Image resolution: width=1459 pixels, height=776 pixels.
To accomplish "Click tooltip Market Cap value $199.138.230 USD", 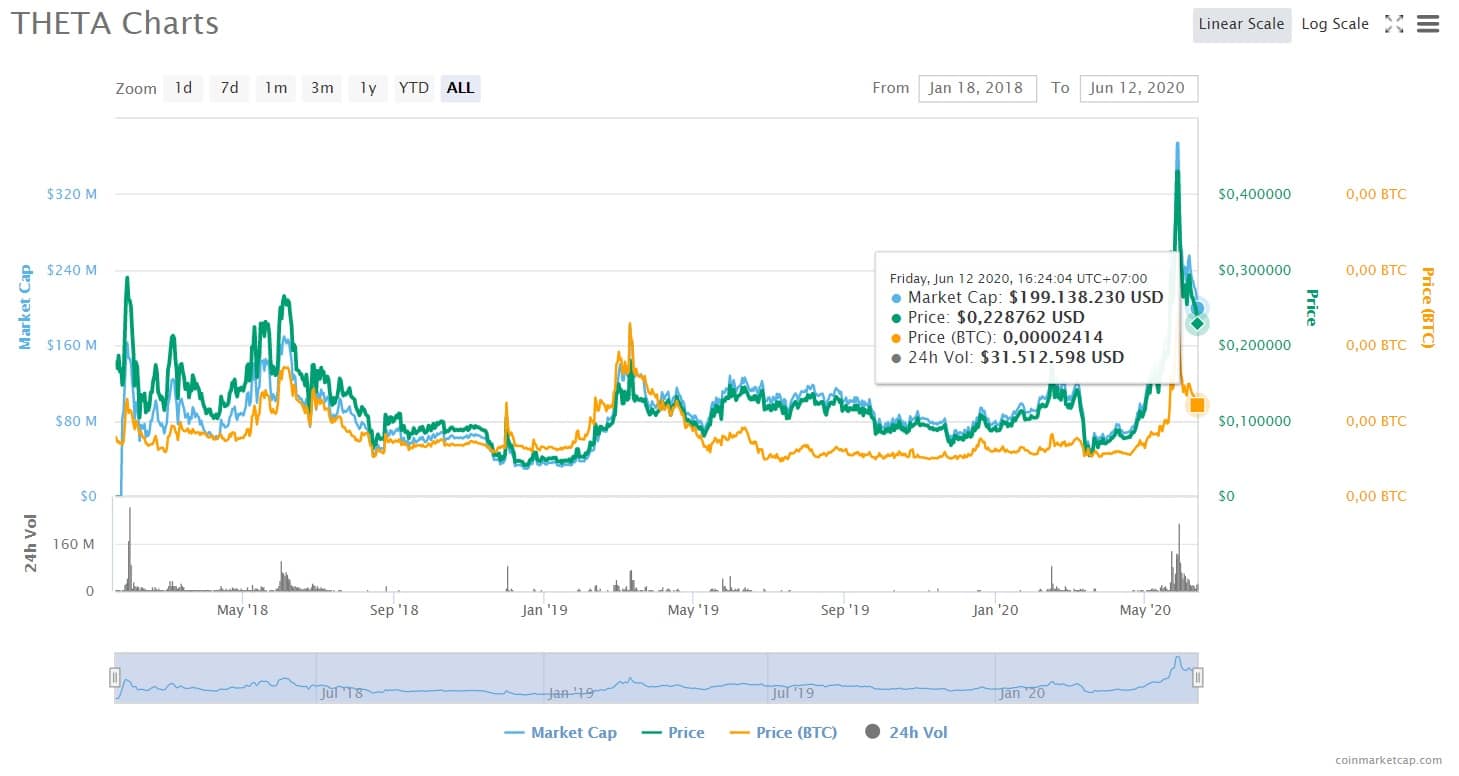I will (1086, 297).
